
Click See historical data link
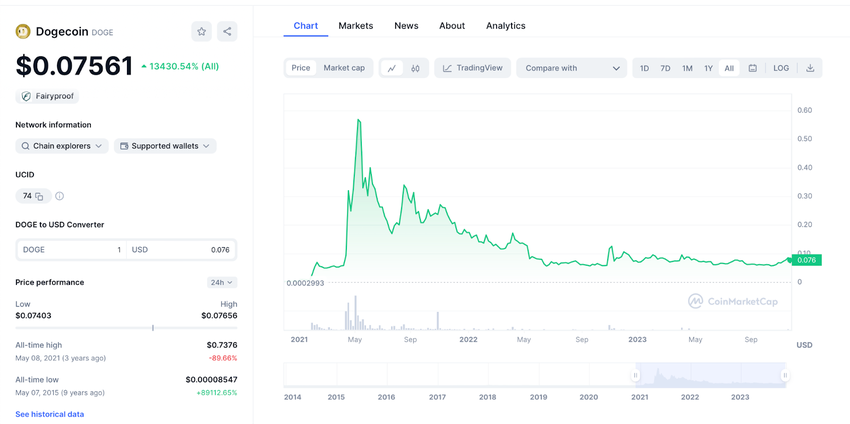[49, 414]
